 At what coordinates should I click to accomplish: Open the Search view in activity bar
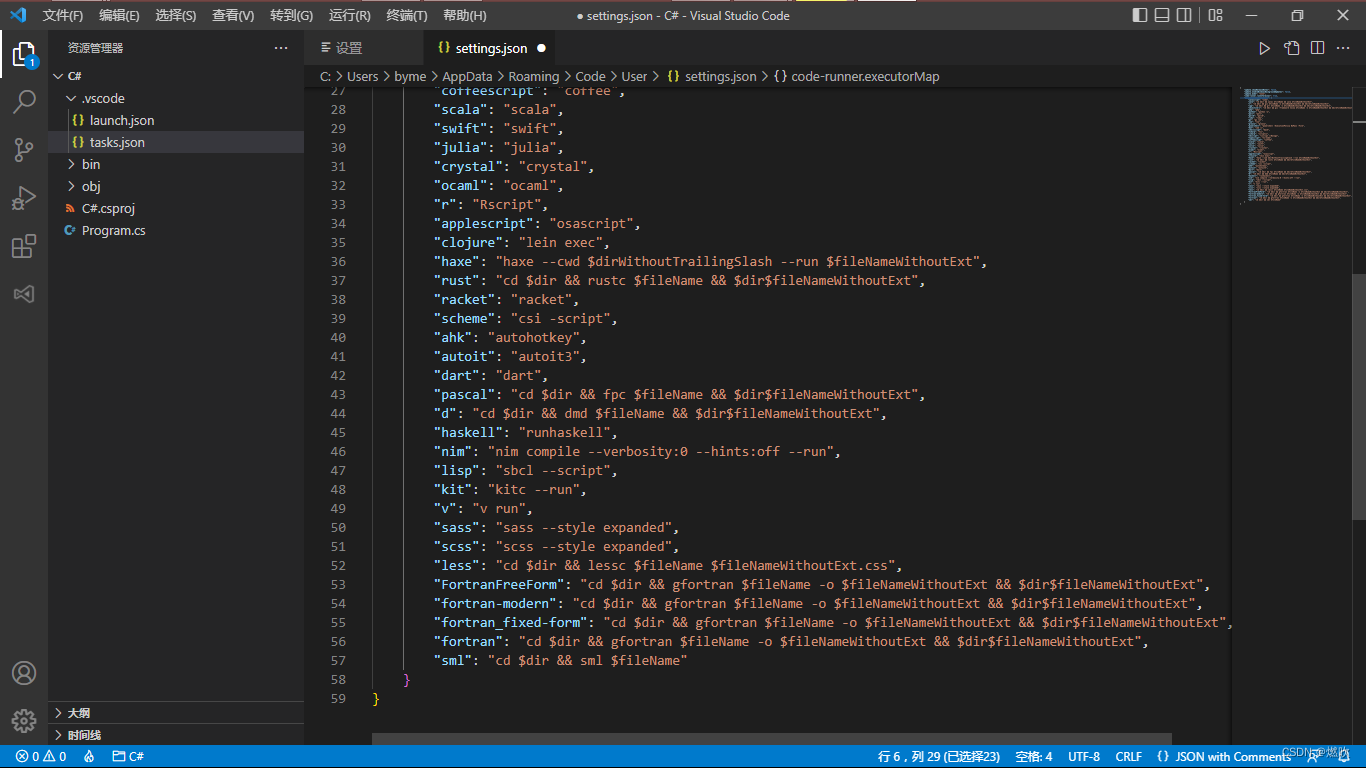[24, 101]
